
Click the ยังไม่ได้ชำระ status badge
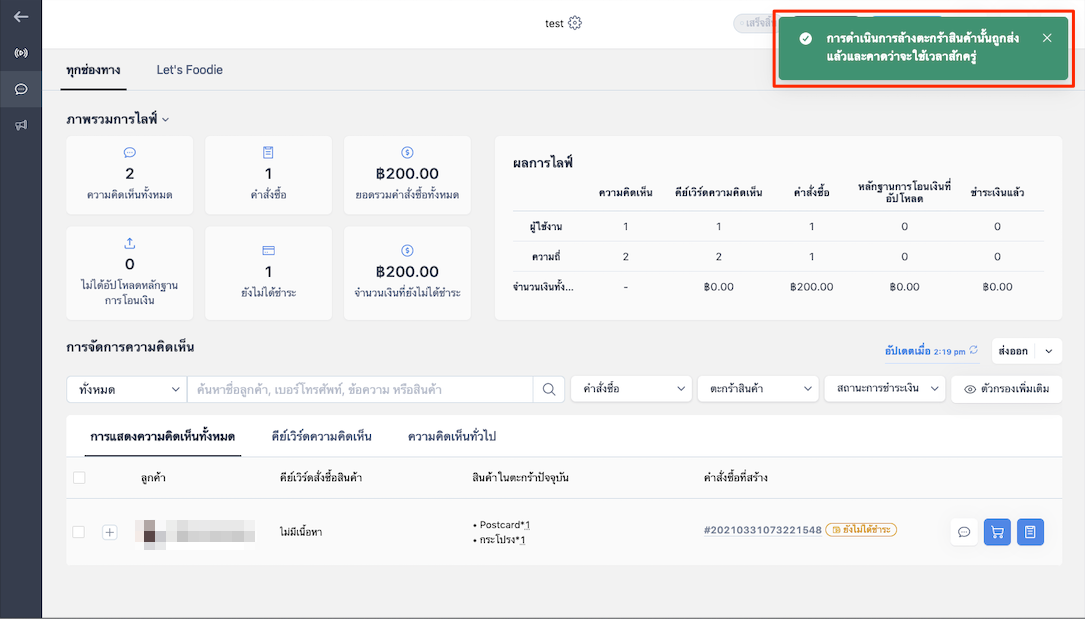click(x=861, y=530)
